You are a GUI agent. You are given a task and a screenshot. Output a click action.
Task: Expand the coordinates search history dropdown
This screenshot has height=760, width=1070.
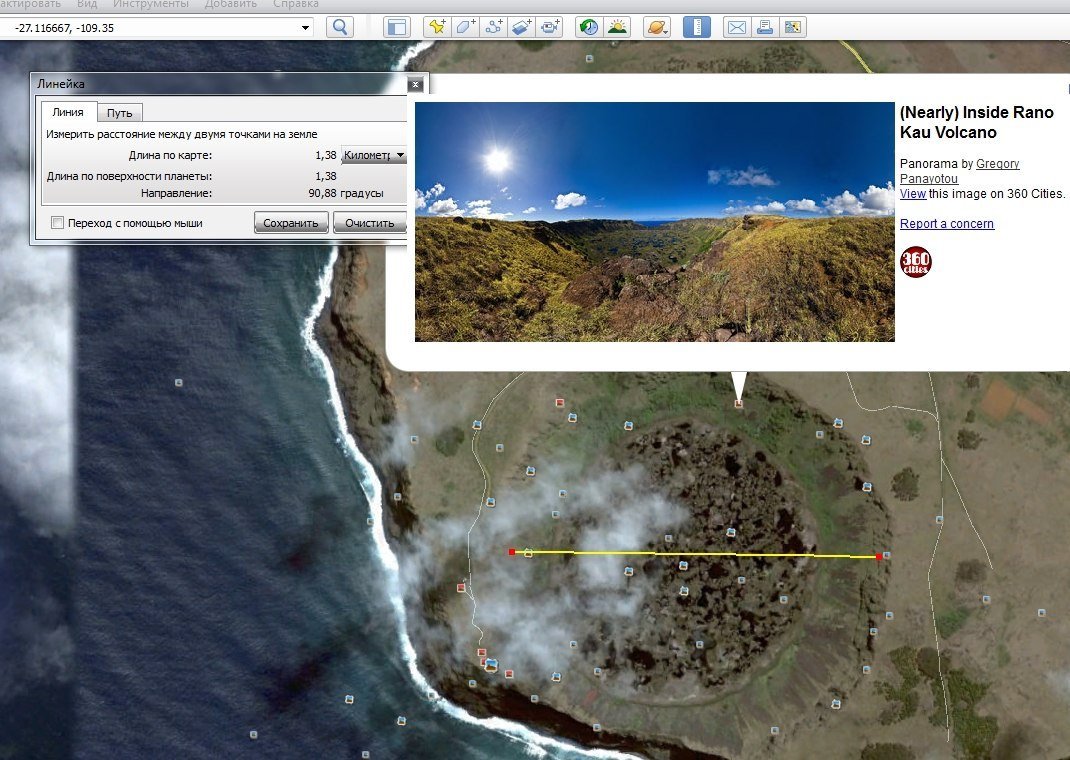[x=305, y=28]
